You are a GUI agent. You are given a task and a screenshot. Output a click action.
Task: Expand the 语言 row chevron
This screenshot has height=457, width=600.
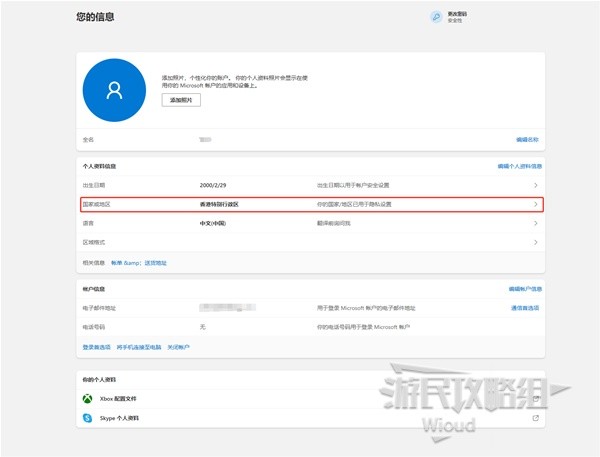536,223
